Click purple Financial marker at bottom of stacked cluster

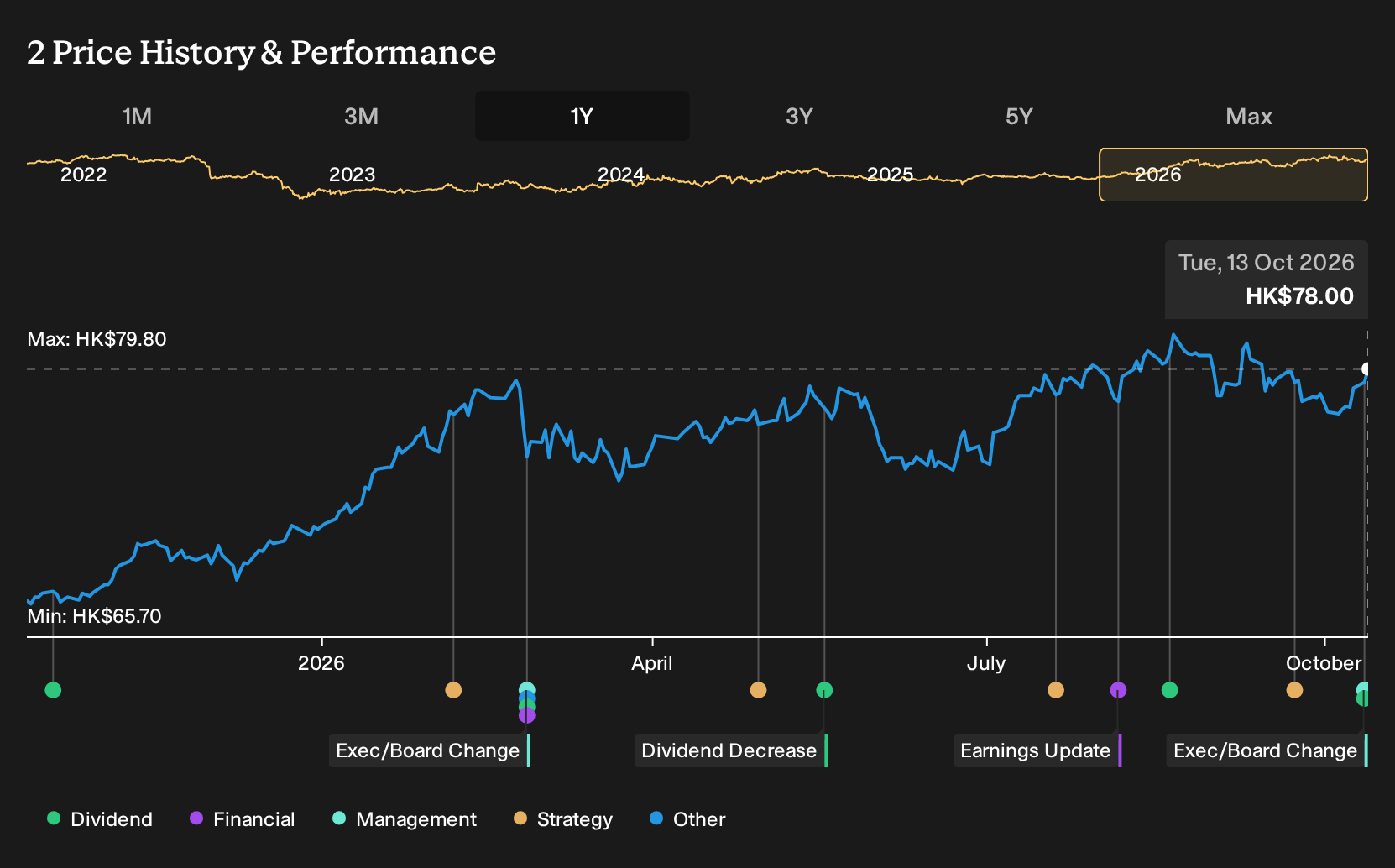coord(526,716)
